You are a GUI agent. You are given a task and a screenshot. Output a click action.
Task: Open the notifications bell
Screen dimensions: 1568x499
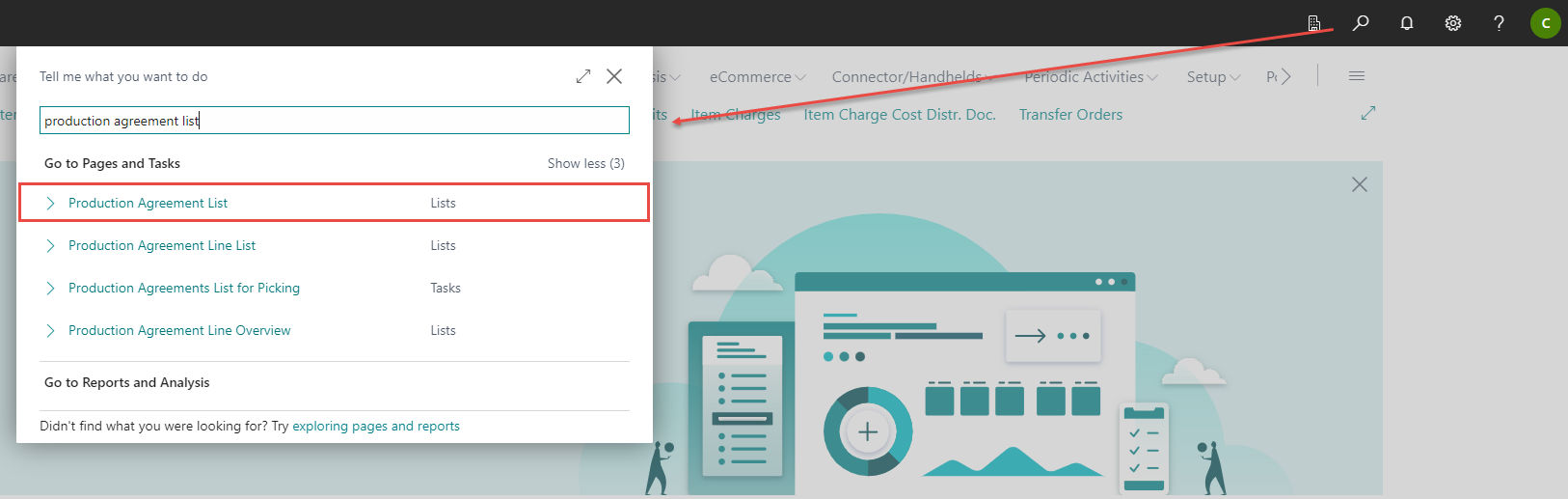click(x=1407, y=23)
